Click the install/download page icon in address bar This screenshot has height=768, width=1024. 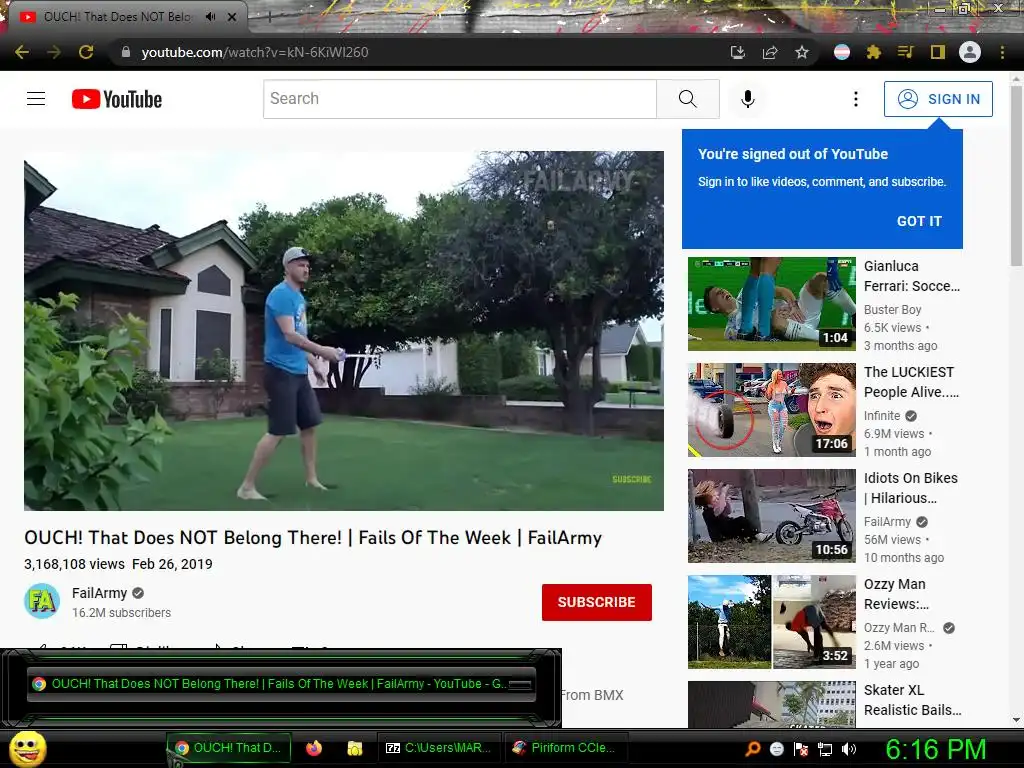coord(737,52)
